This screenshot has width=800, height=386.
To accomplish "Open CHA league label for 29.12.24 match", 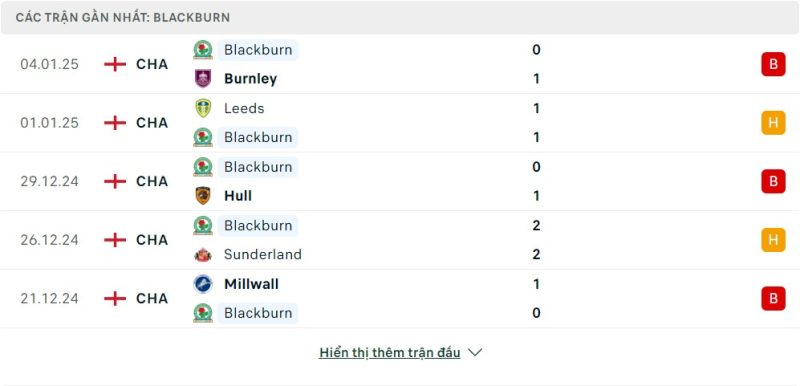I will 152,182.
